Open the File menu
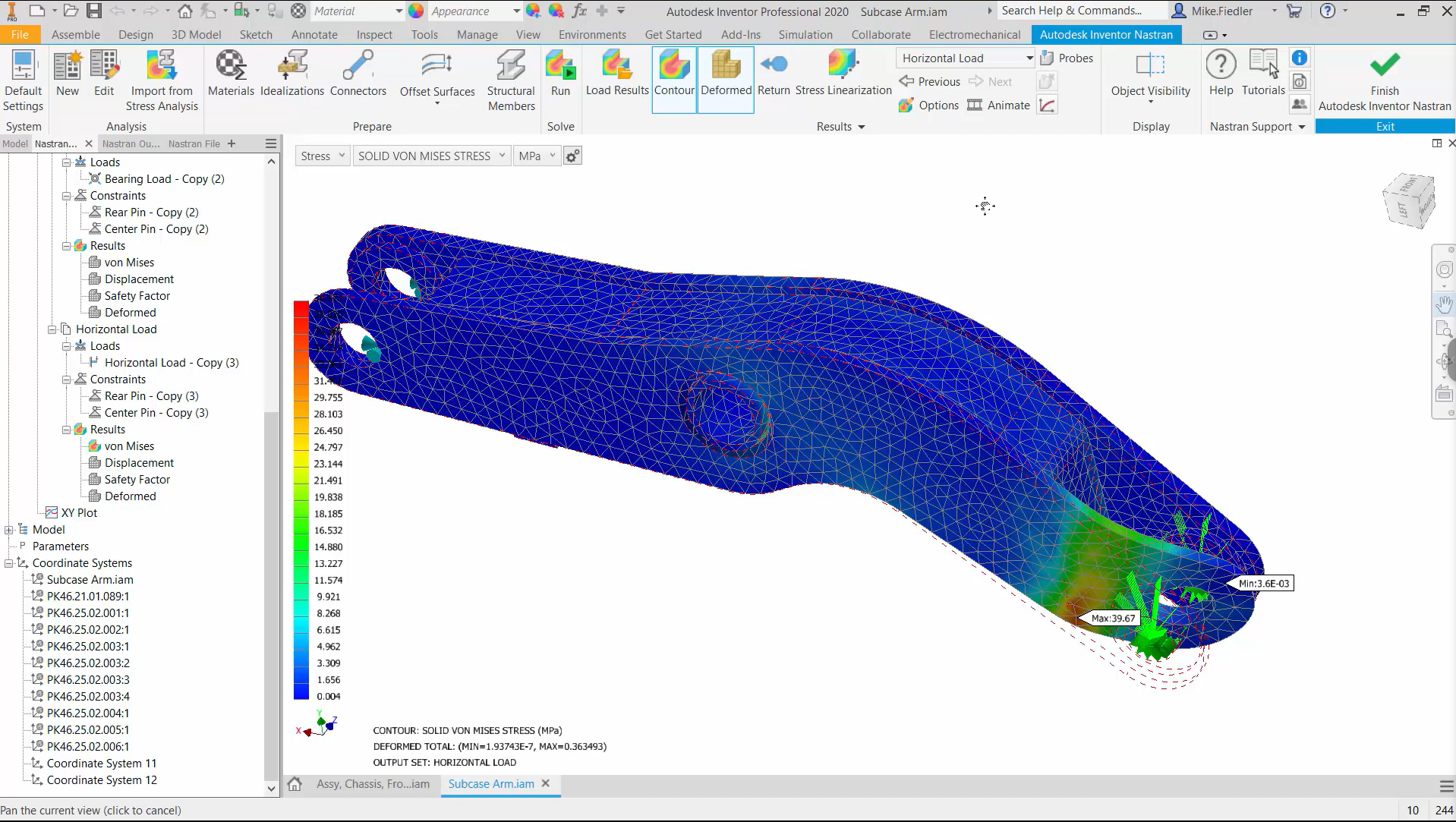 20,35
